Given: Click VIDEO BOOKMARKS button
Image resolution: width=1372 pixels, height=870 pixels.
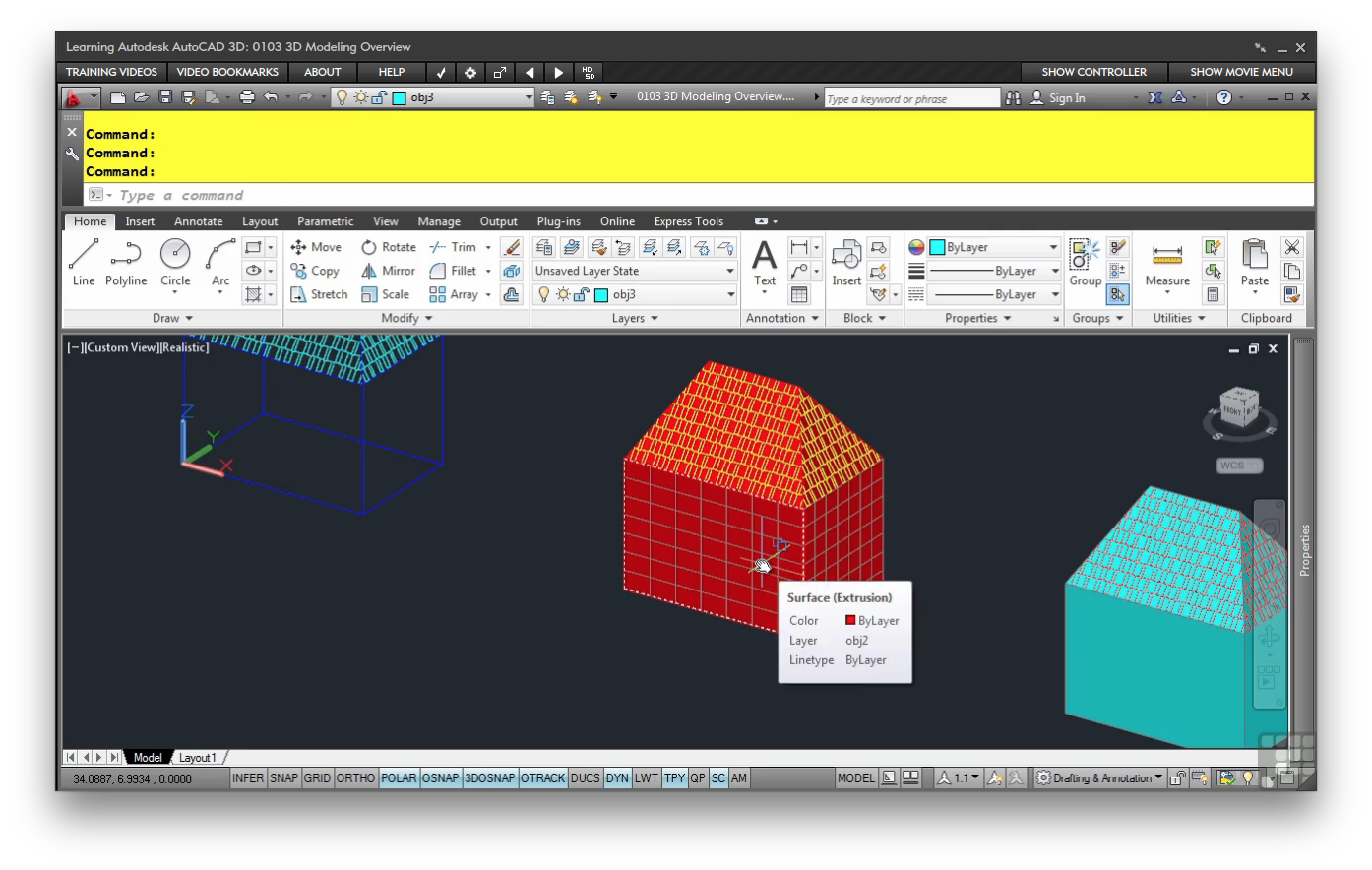Looking at the screenshot, I should [227, 72].
